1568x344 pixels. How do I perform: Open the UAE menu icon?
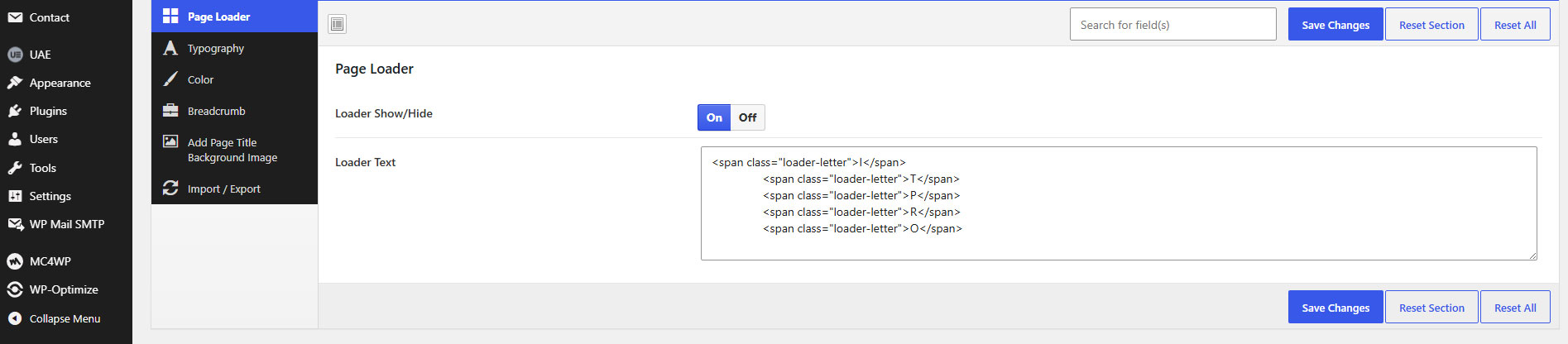15,55
